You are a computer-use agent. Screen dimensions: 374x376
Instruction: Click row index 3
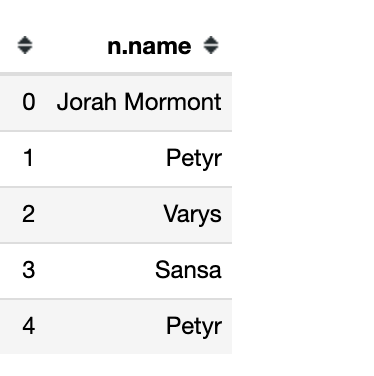(x=29, y=270)
